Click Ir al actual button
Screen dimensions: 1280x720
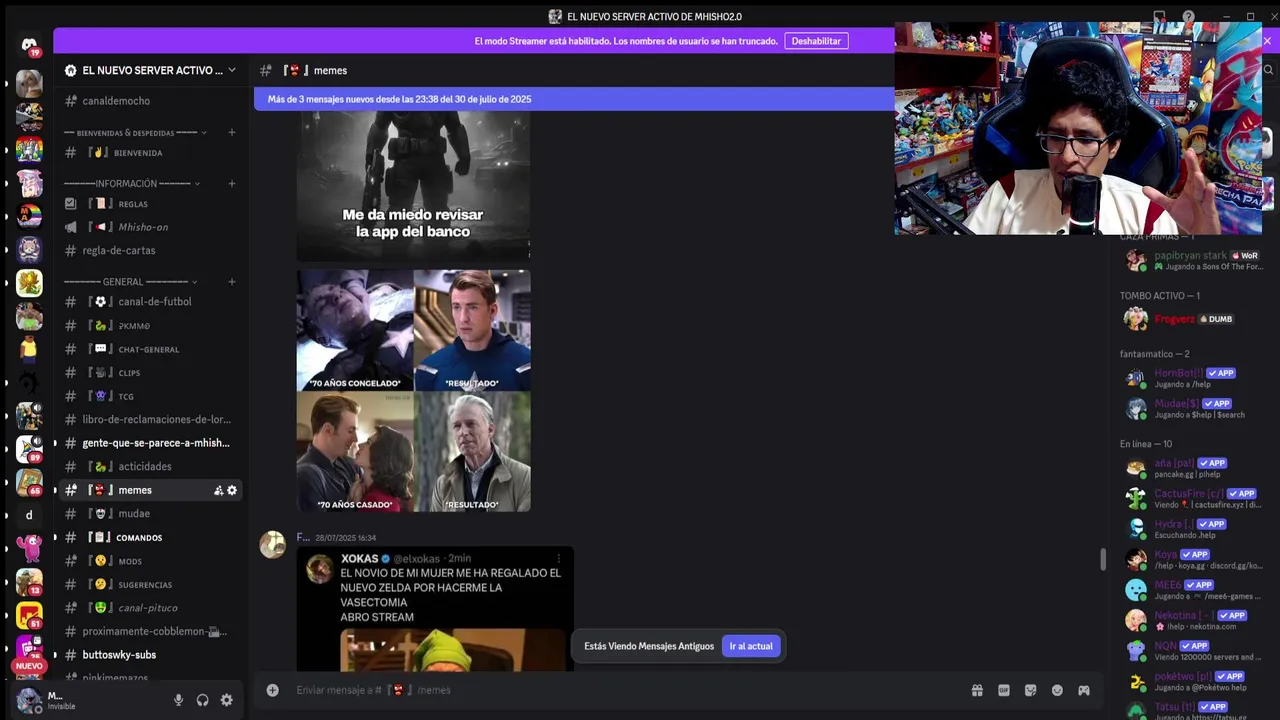pos(751,646)
